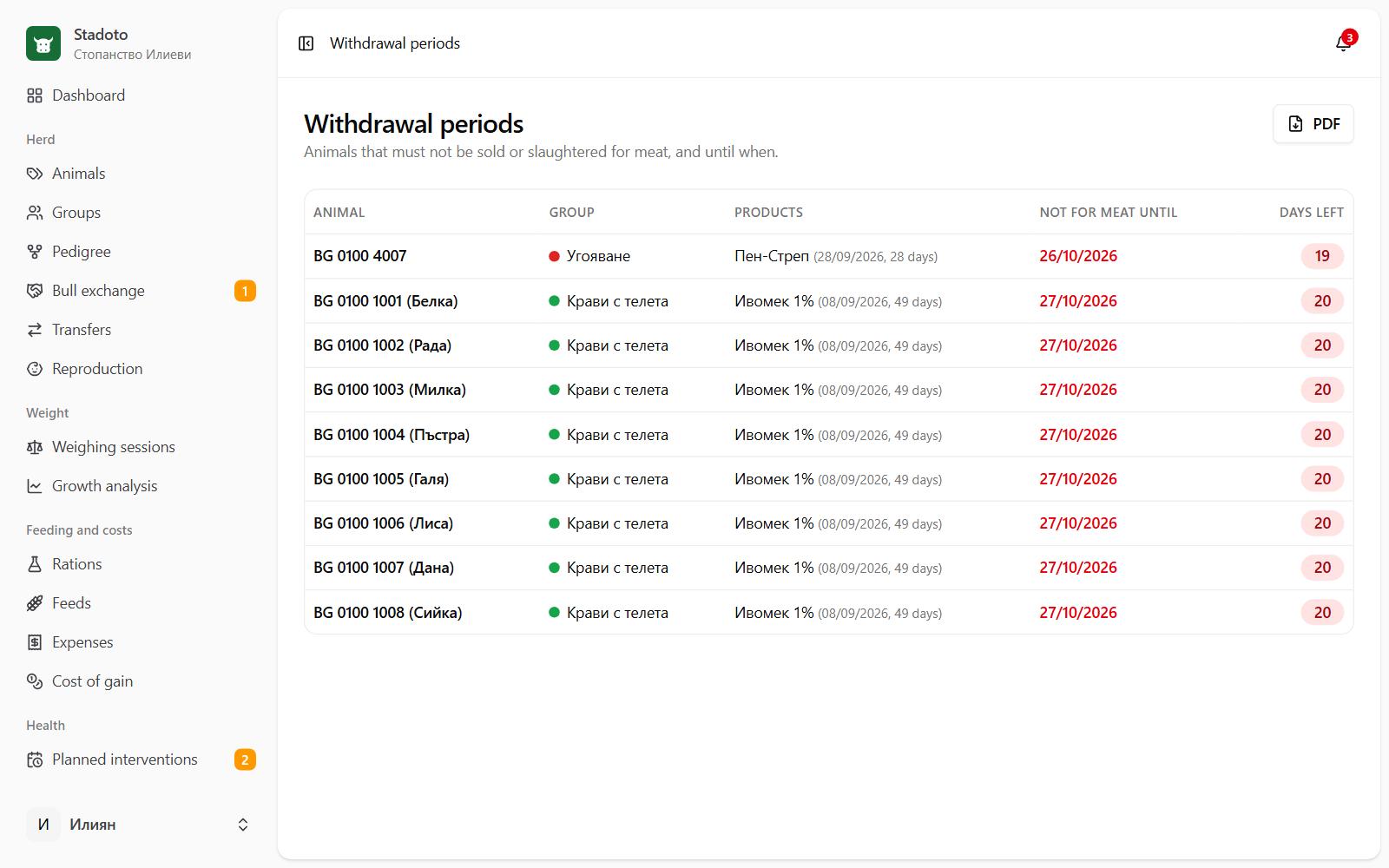Click the Animals tag icon
Image resolution: width=1389 pixels, height=868 pixels.
pos(35,174)
